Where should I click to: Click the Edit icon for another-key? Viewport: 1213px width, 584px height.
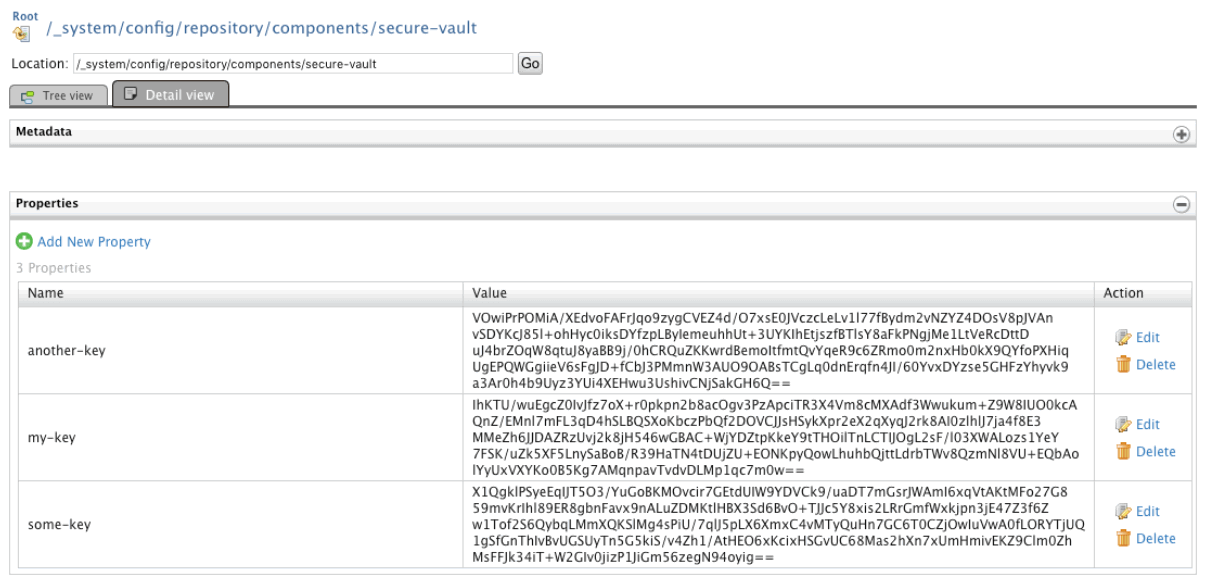(x=1123, y=338)
